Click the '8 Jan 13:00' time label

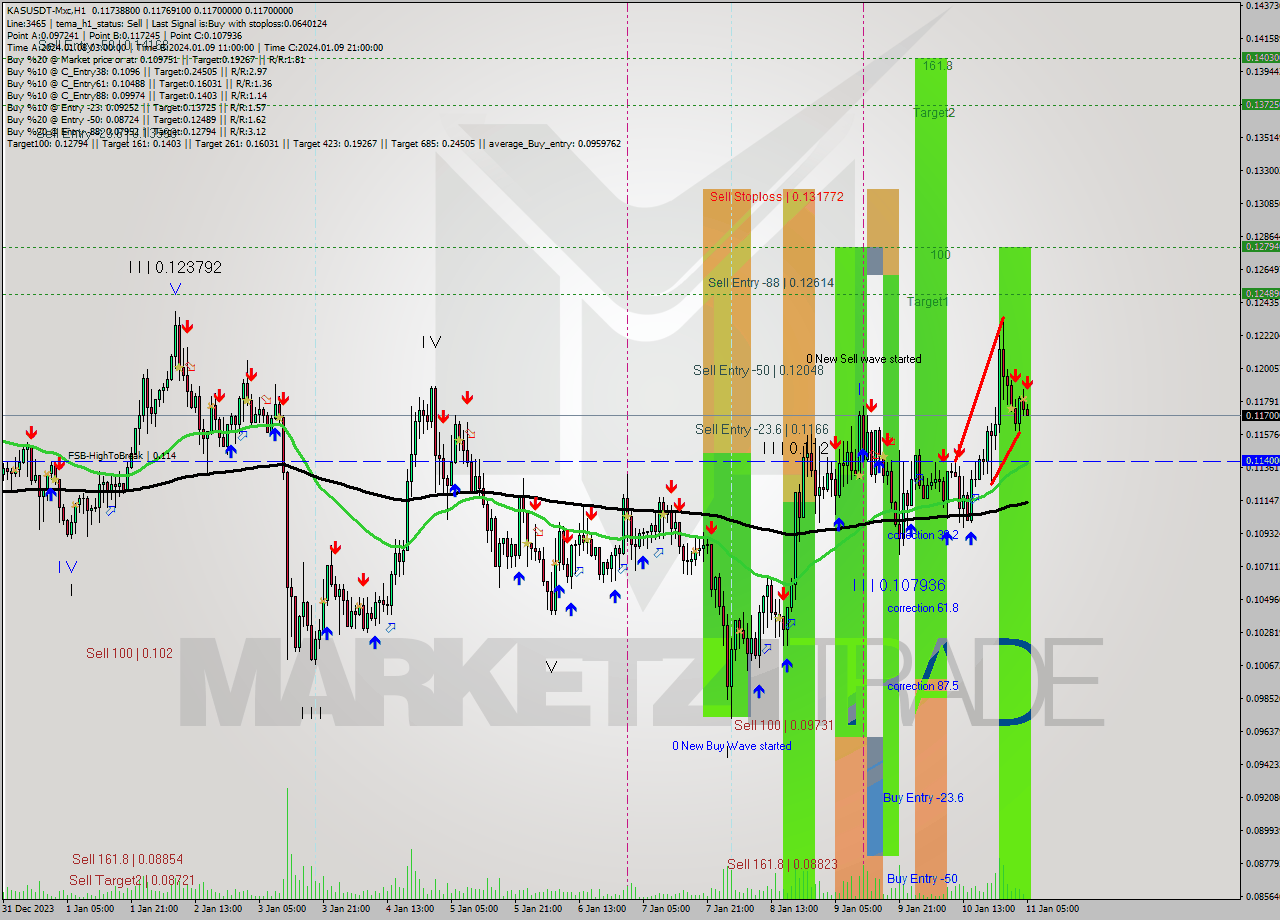(x=793, y=909)
